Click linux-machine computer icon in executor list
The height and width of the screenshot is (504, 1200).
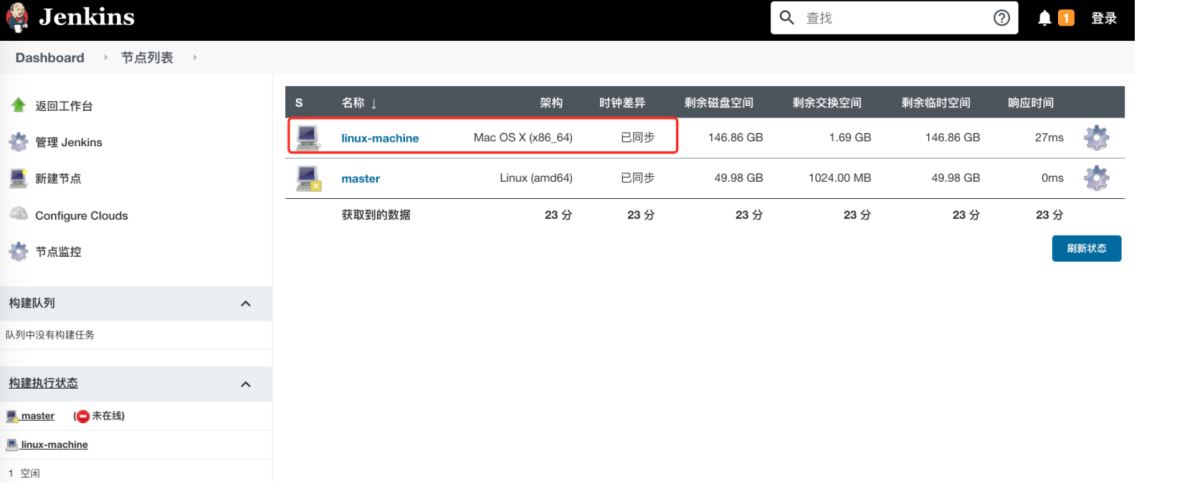click(12, 444)
